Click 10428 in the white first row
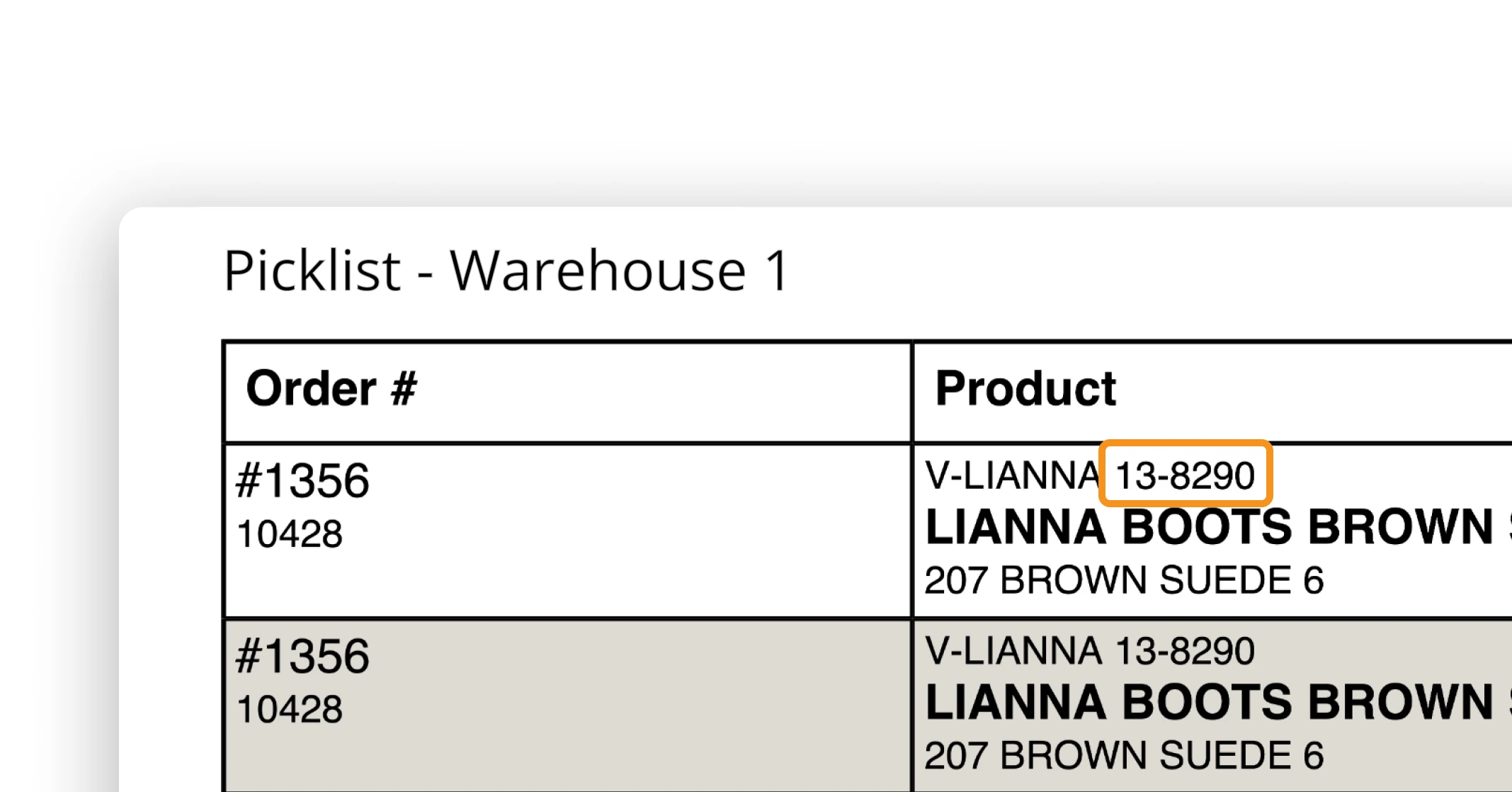This screenshot has width=1512, height=792. click(290, 534)
